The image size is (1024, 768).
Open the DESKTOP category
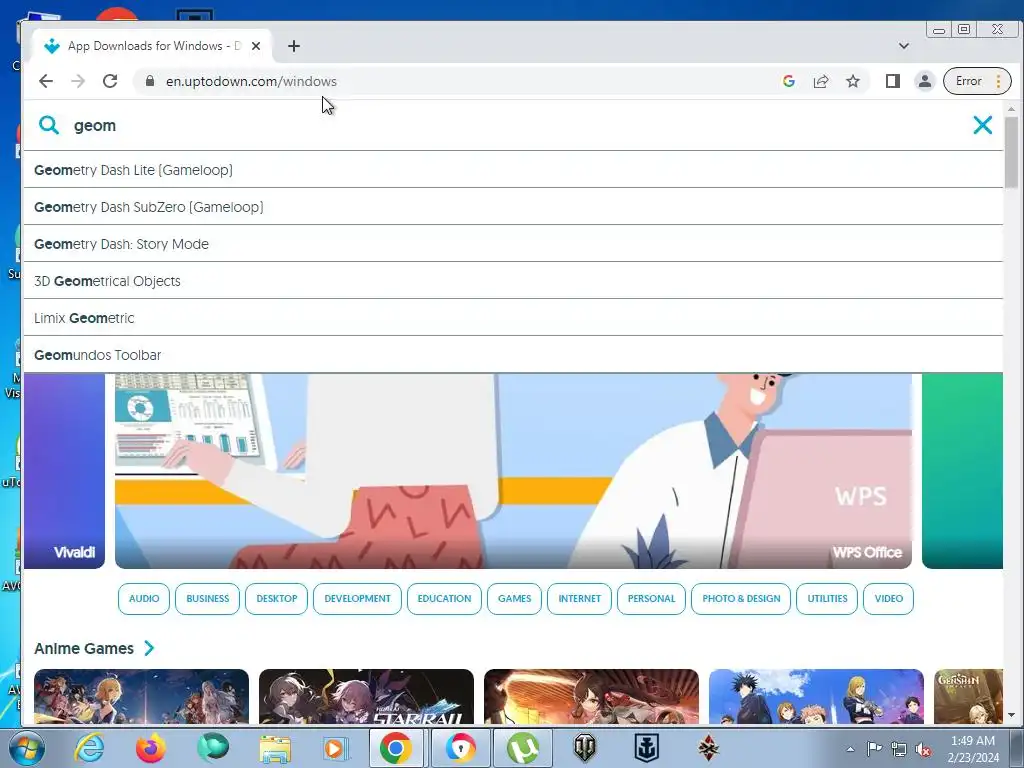(277, 599)
